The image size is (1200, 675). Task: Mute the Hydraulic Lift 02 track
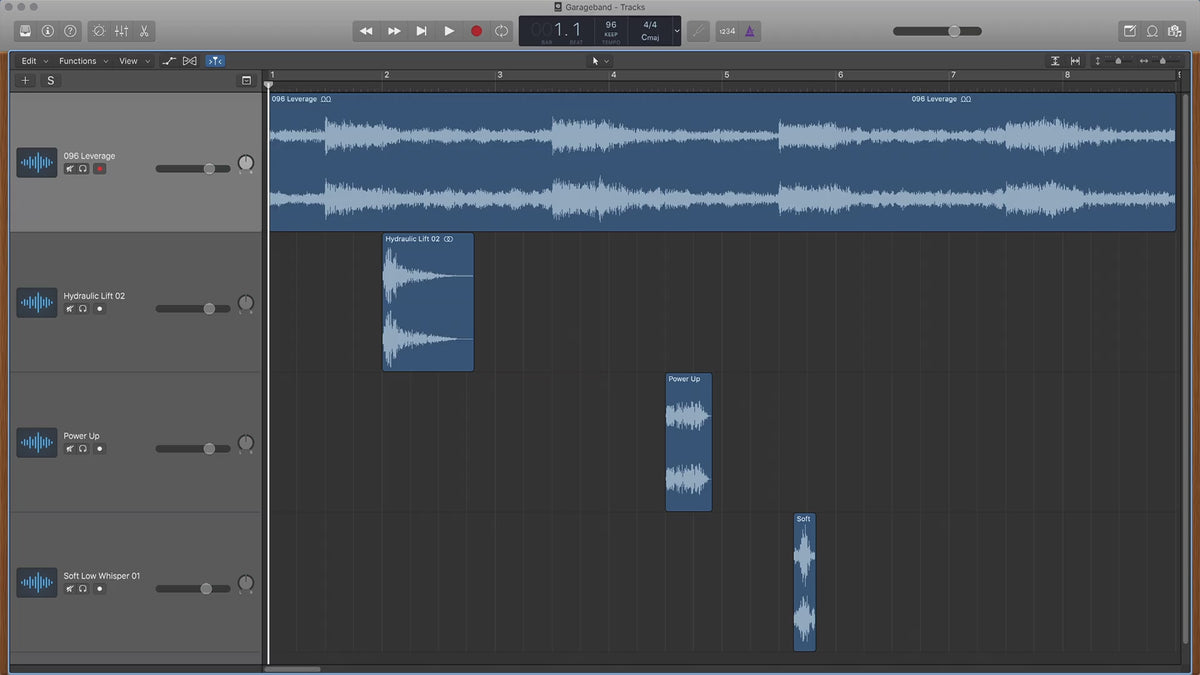pyautogui.click(x=70, y=309)
